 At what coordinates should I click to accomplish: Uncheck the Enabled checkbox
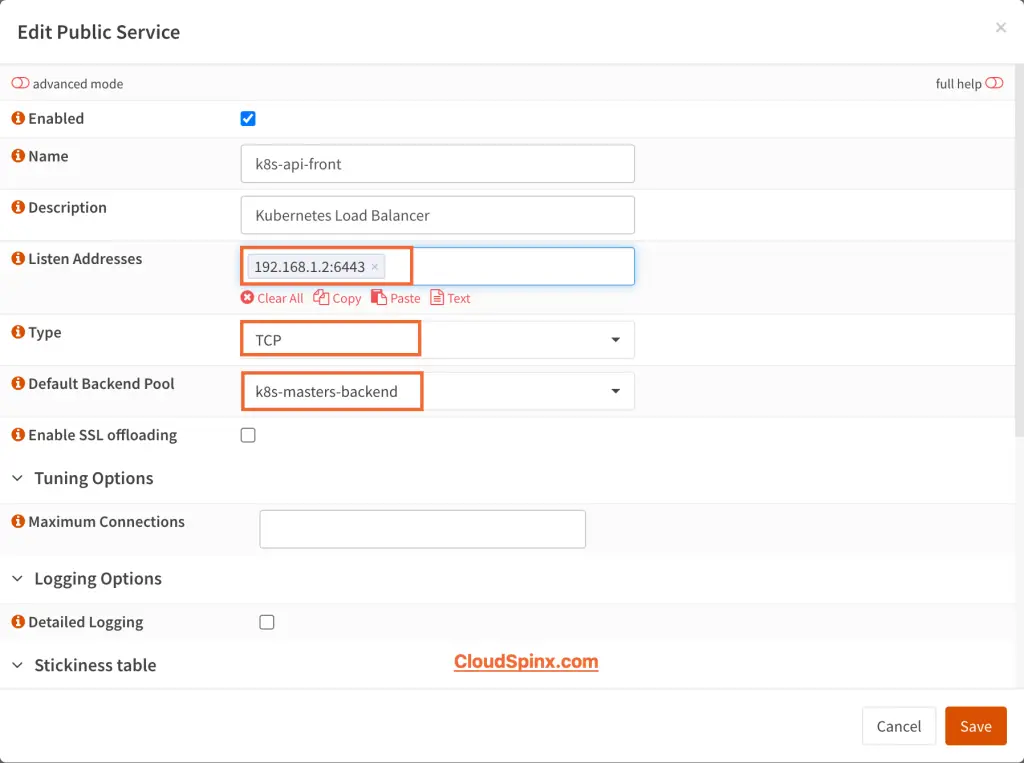tap(247, 118)
